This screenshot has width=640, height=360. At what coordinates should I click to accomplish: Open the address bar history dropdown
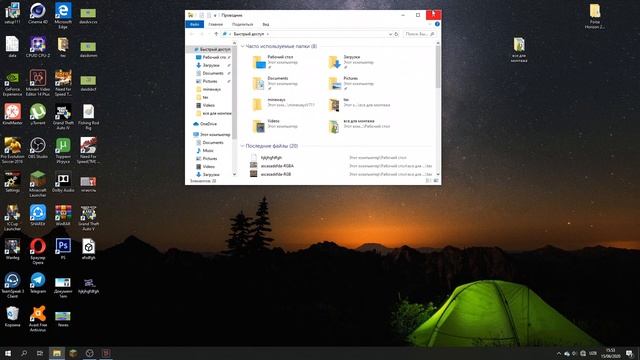pyautogui.click(x=390, y=34)
